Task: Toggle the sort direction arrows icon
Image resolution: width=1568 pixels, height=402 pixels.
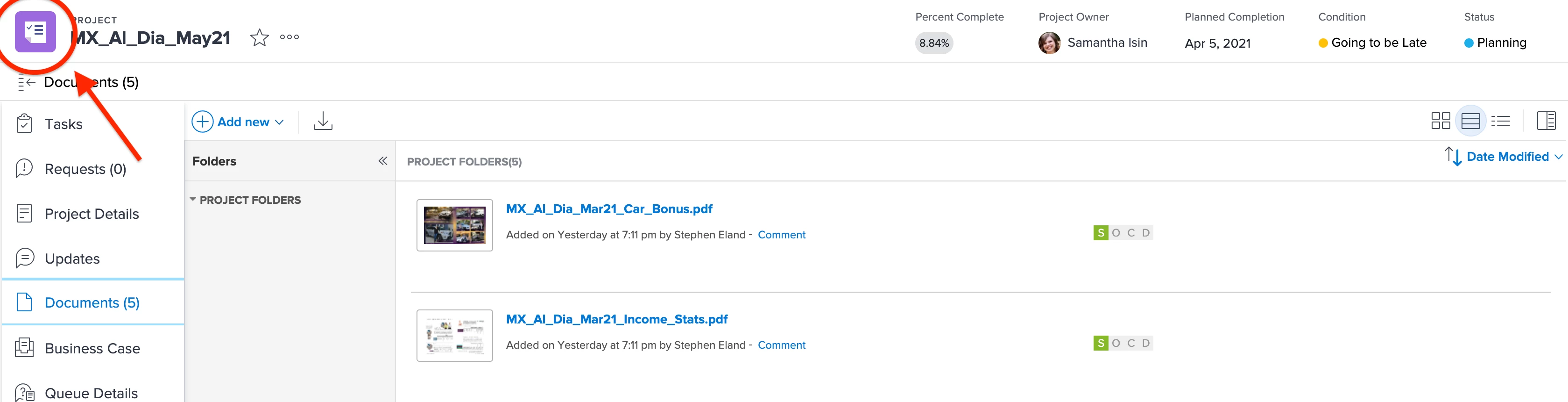Action: [x=1452, y=157]
